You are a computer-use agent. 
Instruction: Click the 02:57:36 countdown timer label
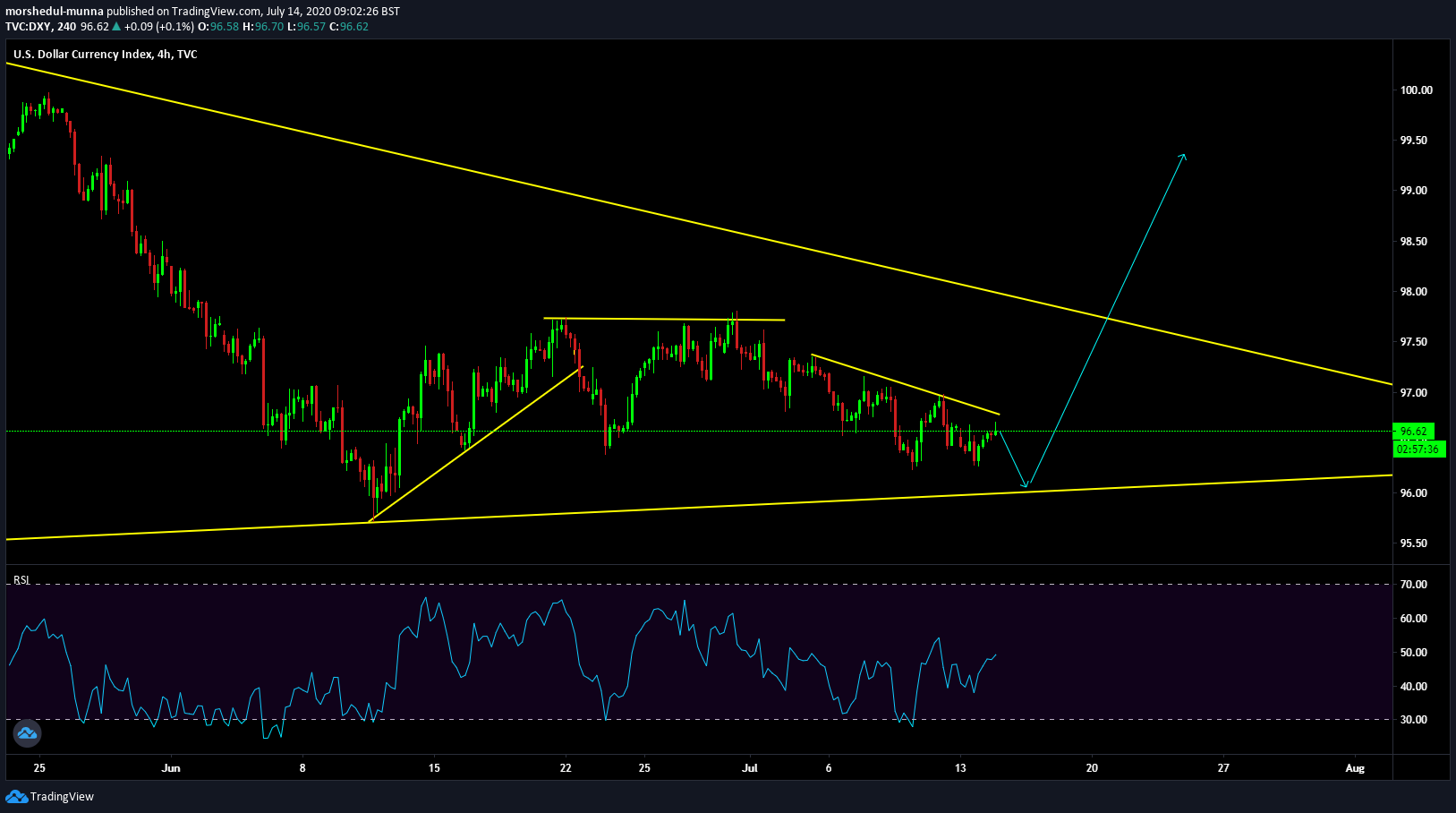pyautogui.click(x=1418, y=449)
